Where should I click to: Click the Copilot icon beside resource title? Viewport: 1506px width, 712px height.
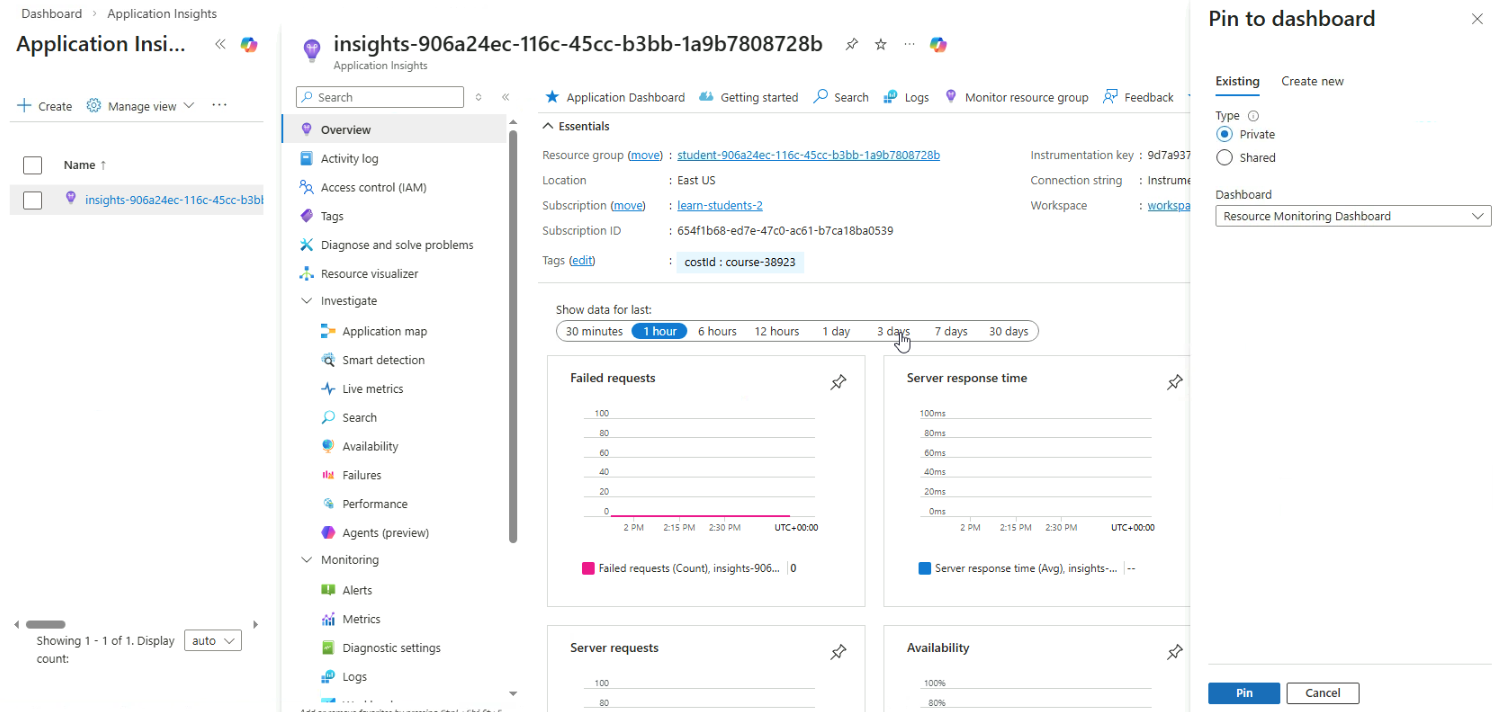coord(938,45)
